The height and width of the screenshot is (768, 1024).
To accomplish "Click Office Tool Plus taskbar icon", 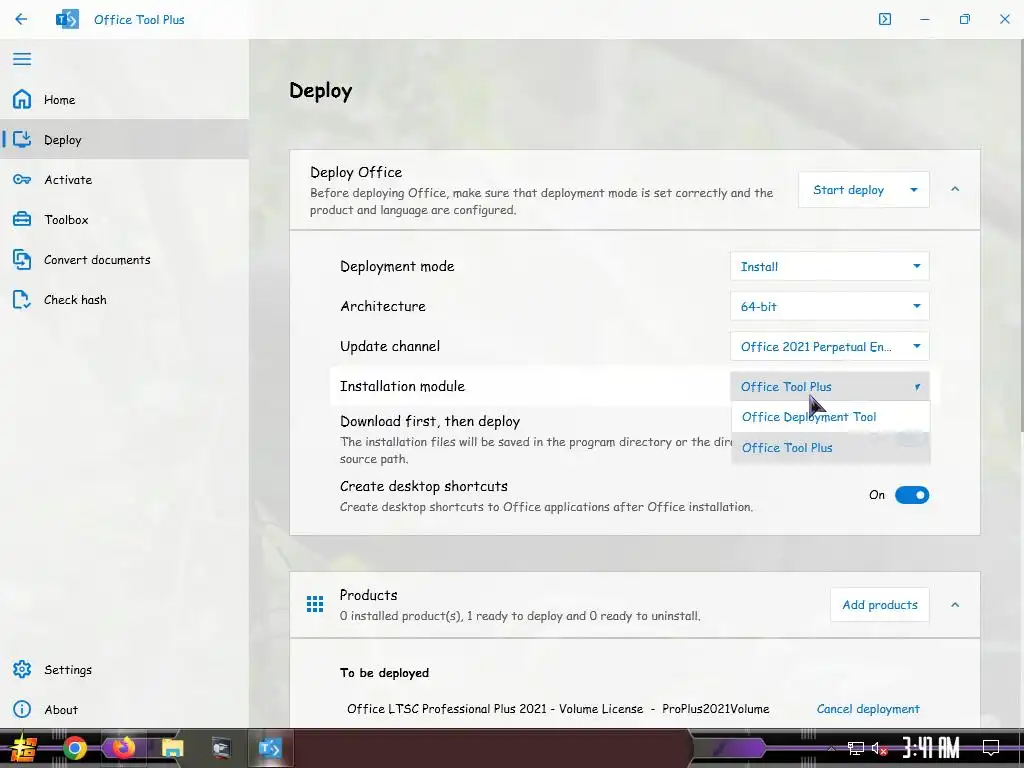I will [269, 748].
